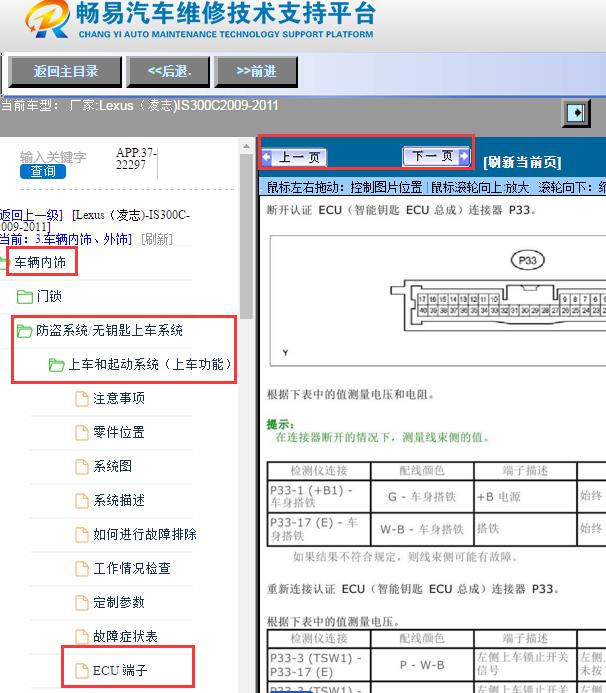This screenshot has width=606, height=693.
Task: Click 上一页 previous page button
Action: point(294,157)
